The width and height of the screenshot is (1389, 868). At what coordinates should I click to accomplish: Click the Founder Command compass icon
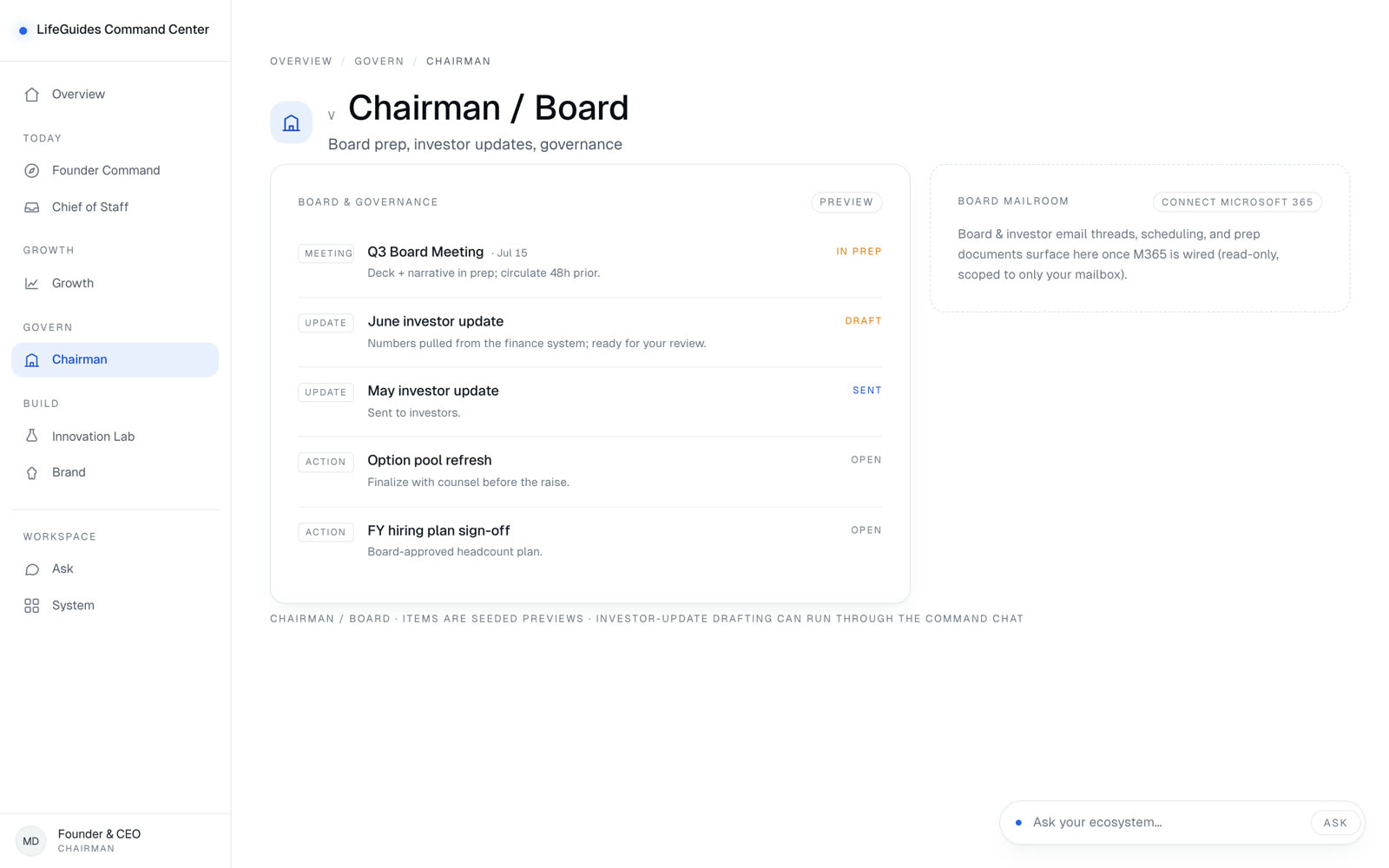click(x=32, y=171)
